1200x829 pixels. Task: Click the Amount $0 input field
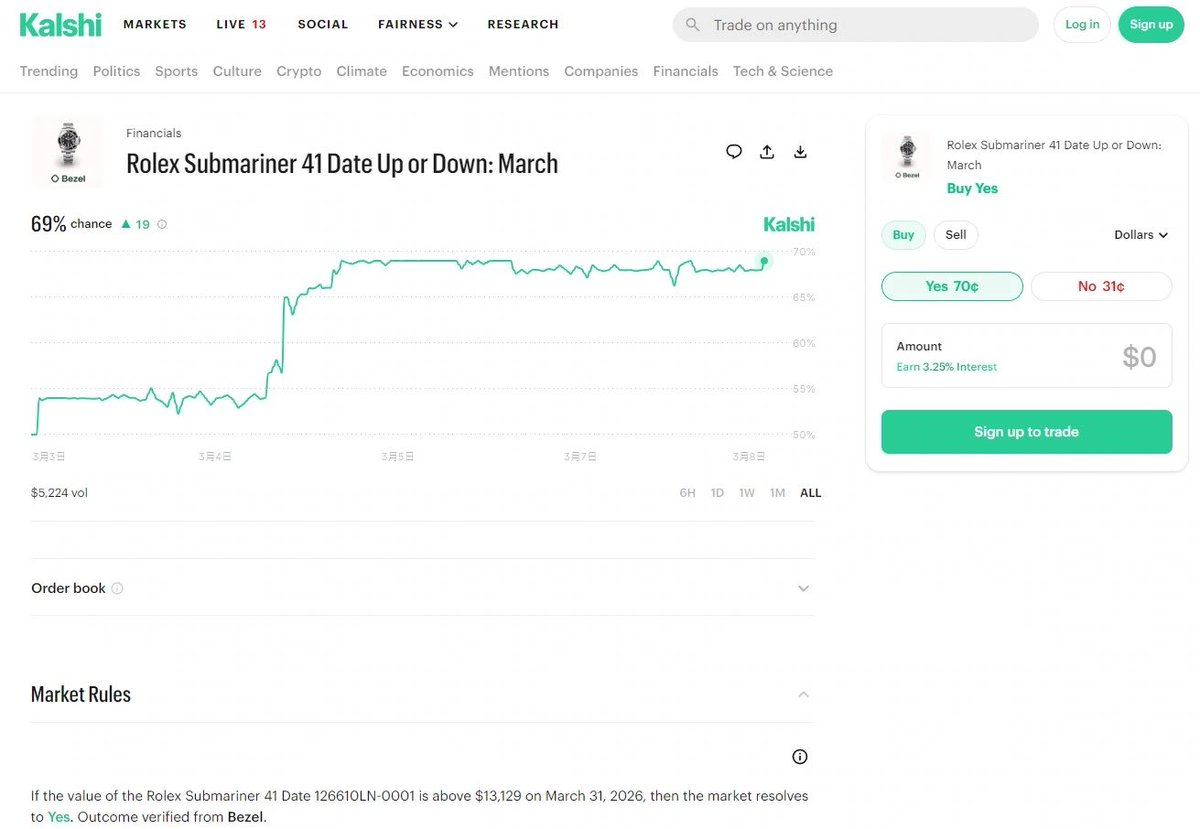1026,355
